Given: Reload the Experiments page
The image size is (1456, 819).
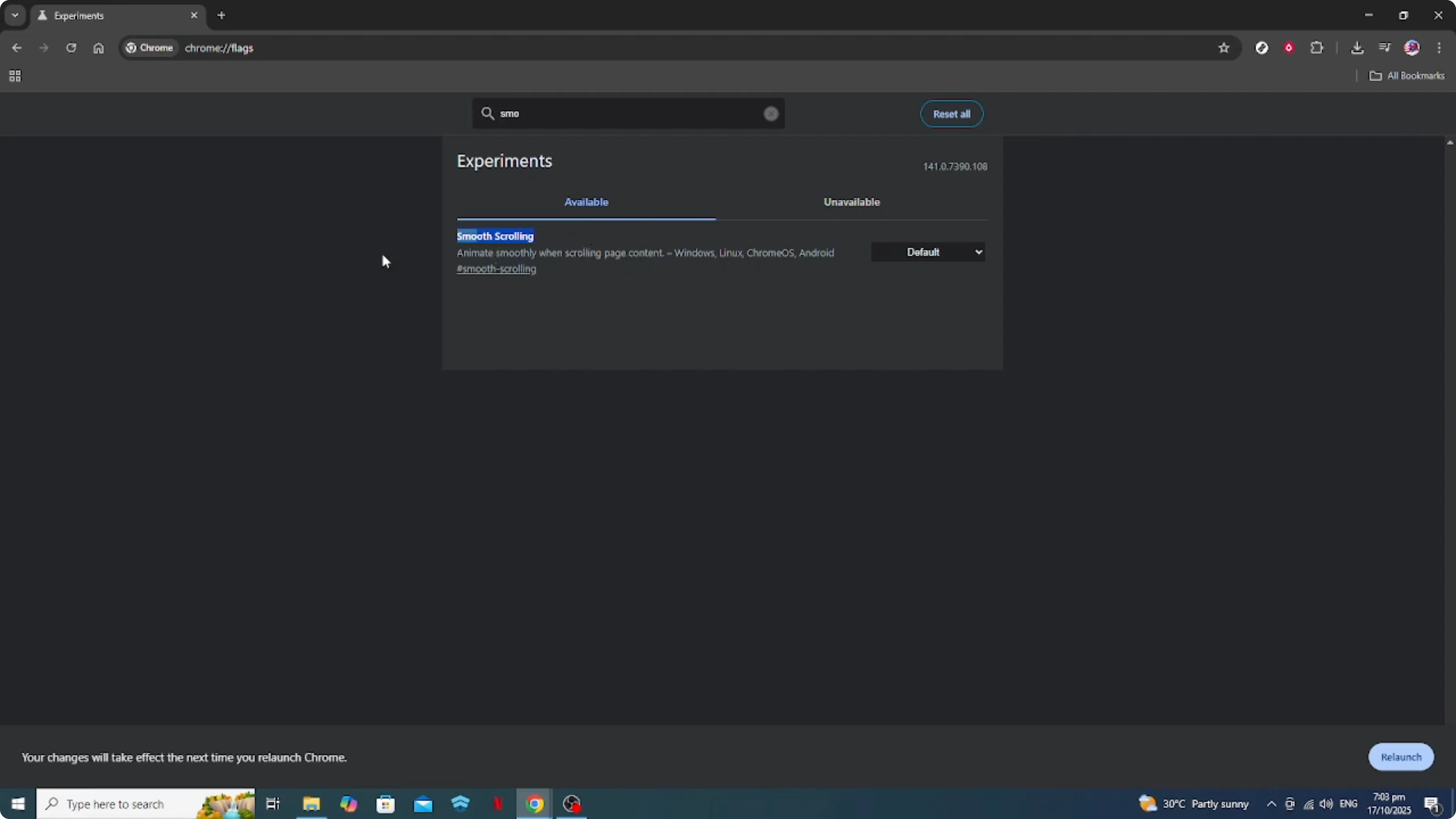Looking at the screenshot, I should 71,47.
